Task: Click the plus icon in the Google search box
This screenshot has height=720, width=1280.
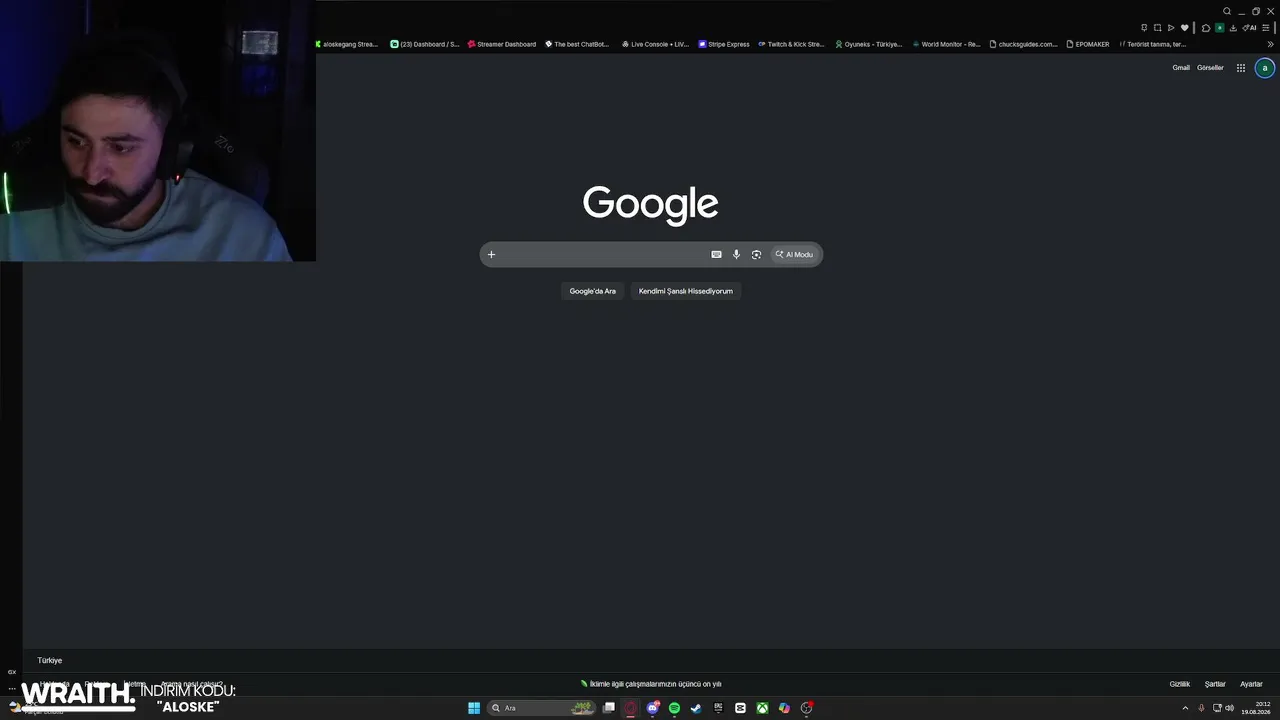Action: click(491, 254)
